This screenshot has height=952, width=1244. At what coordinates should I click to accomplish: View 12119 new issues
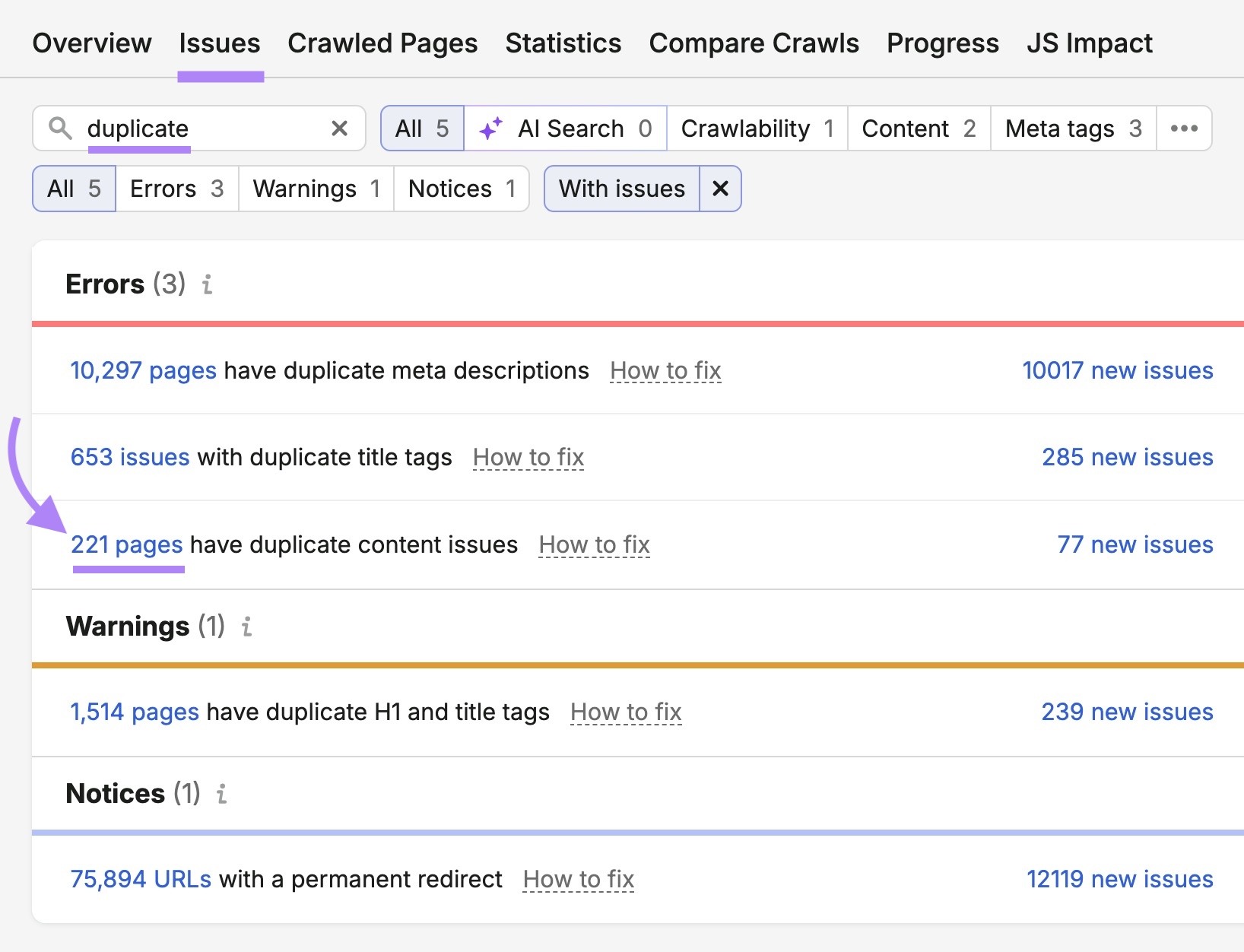coord(1119,879)
